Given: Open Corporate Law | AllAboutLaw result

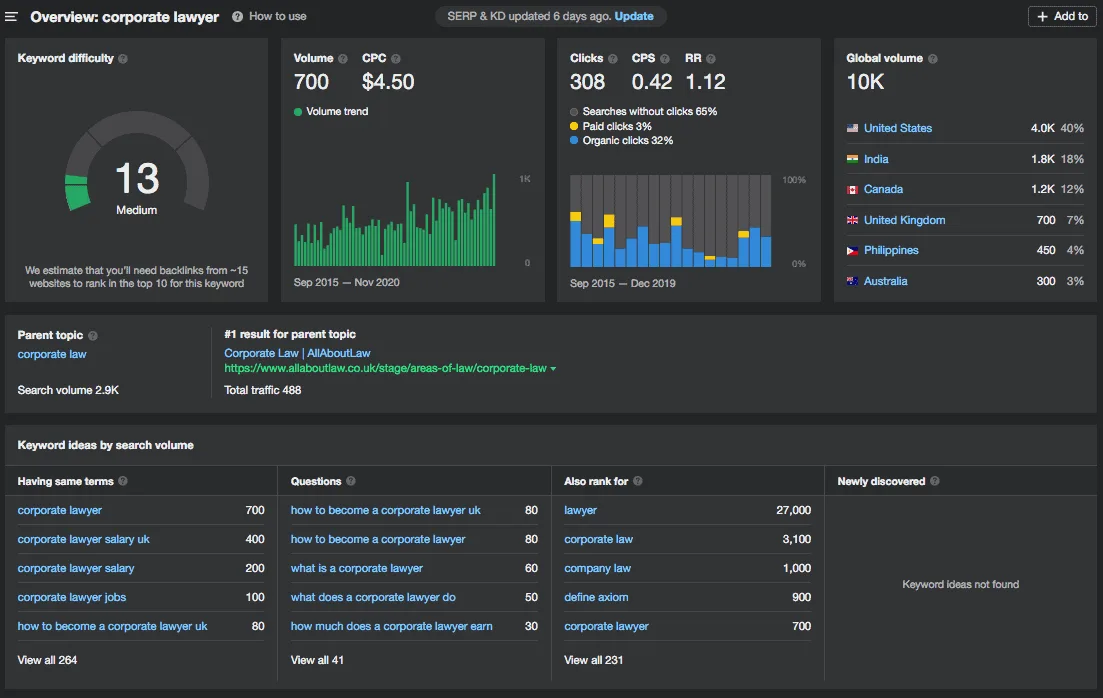Looking at the screenshot, I should coord(297,353).
